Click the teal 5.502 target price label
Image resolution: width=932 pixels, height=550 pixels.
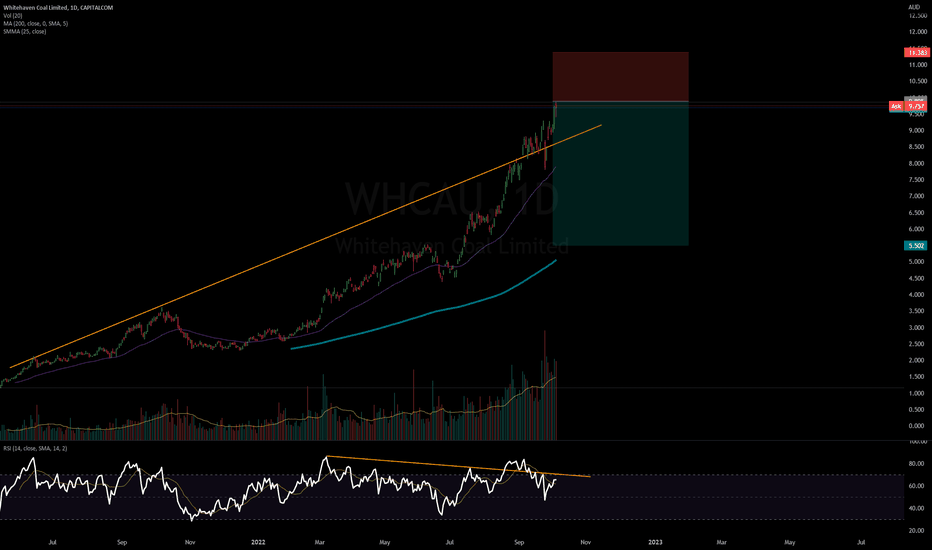coord(916,245)
